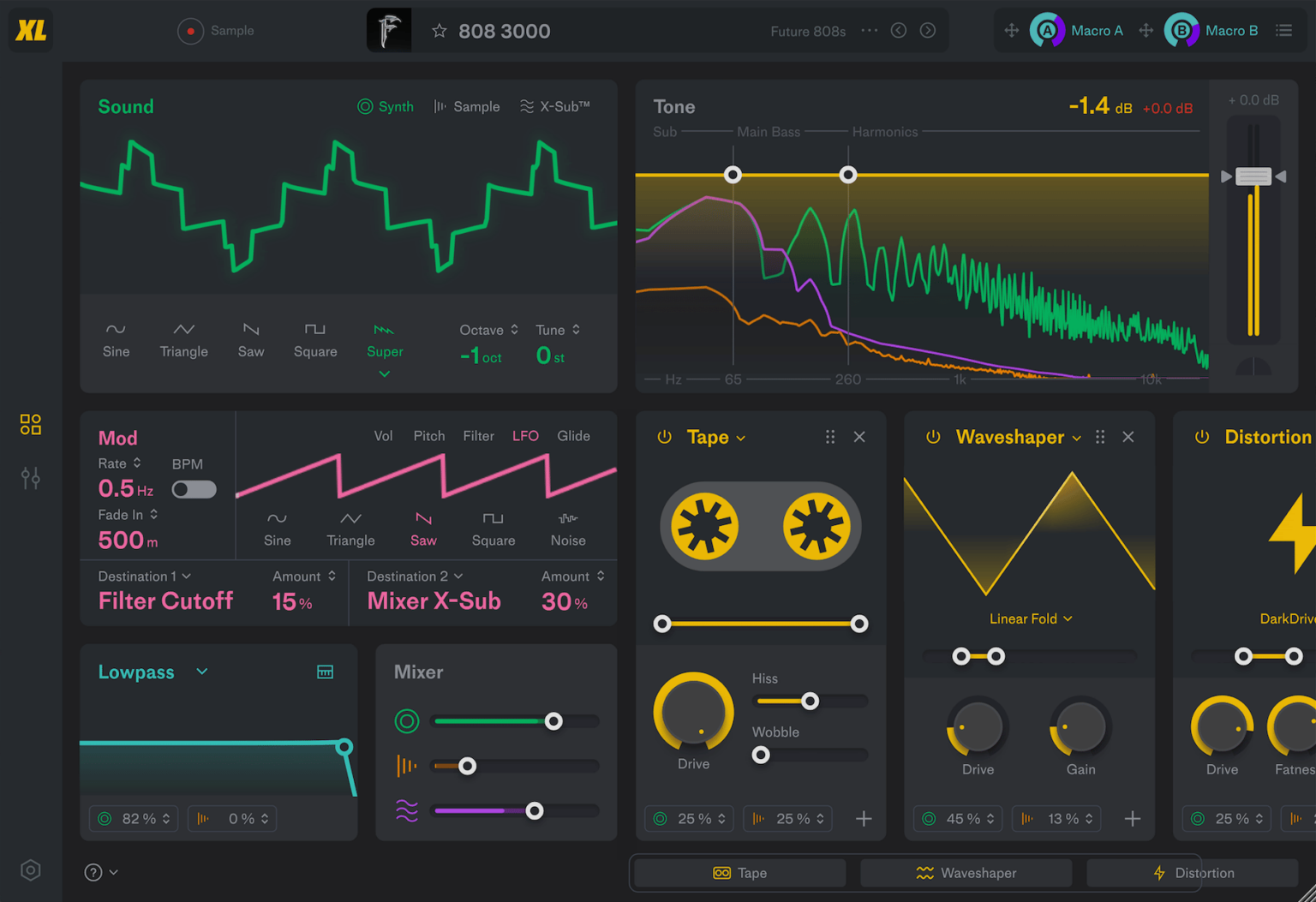Open the mixer faders view in the left sidebar
Image resolution: width=1316 pixels, height=902 pixels.
(30, 478)
